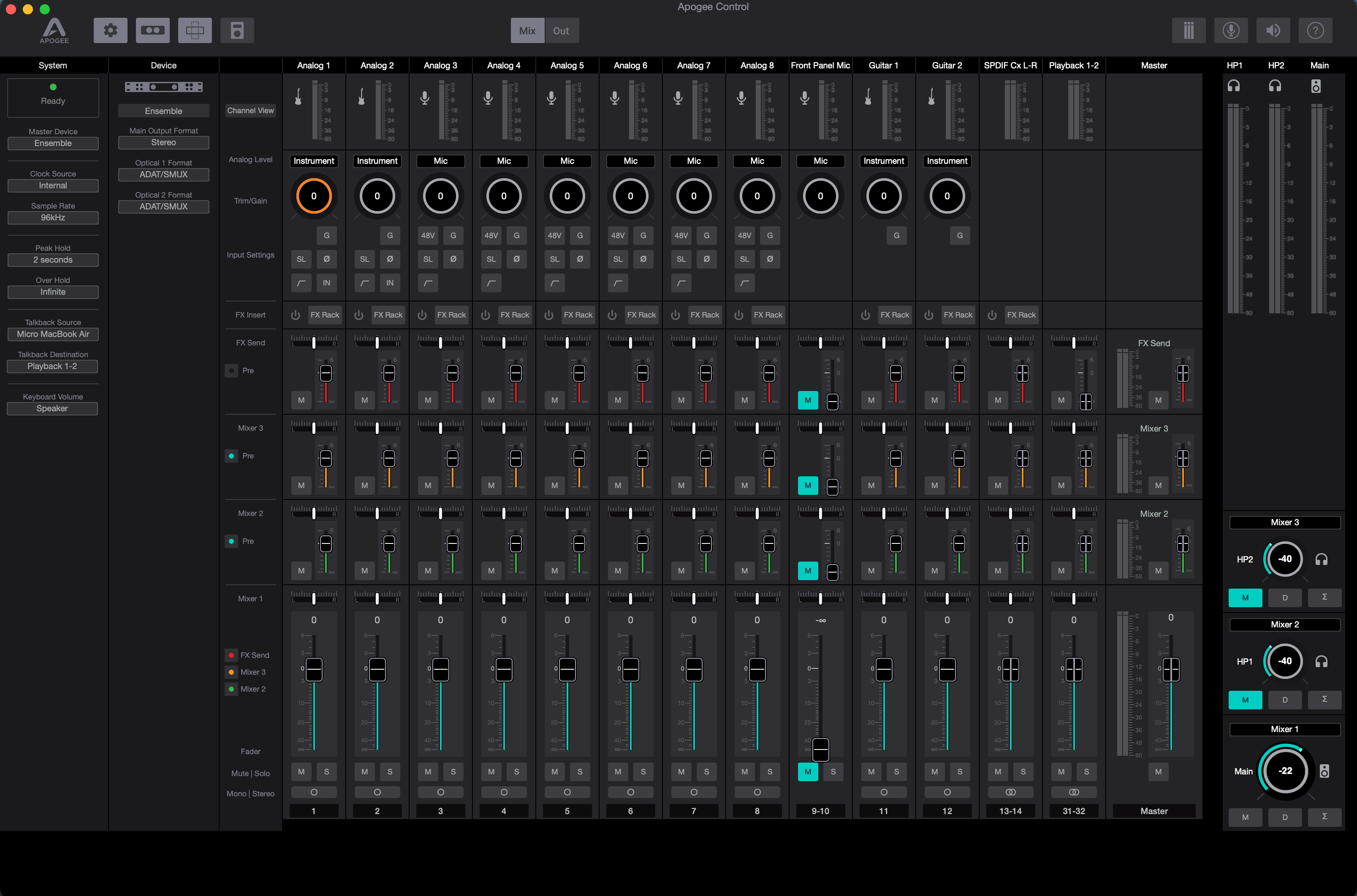Open the settings gear in the toolbar
Screen dimensions: 1357x896
pyautogui.click(x=110, y=30)
